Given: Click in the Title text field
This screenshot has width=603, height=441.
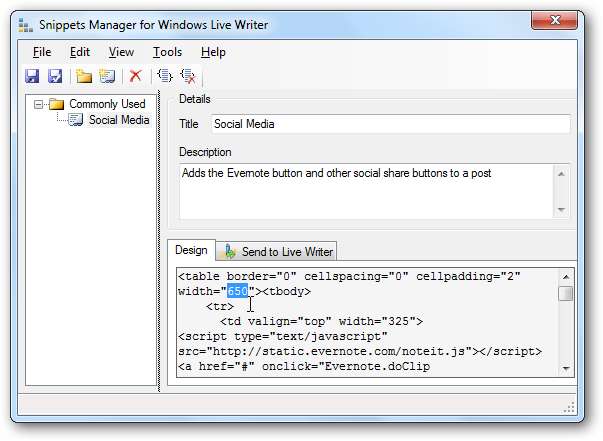Looking at the screenshot, I should coord(390,124).
